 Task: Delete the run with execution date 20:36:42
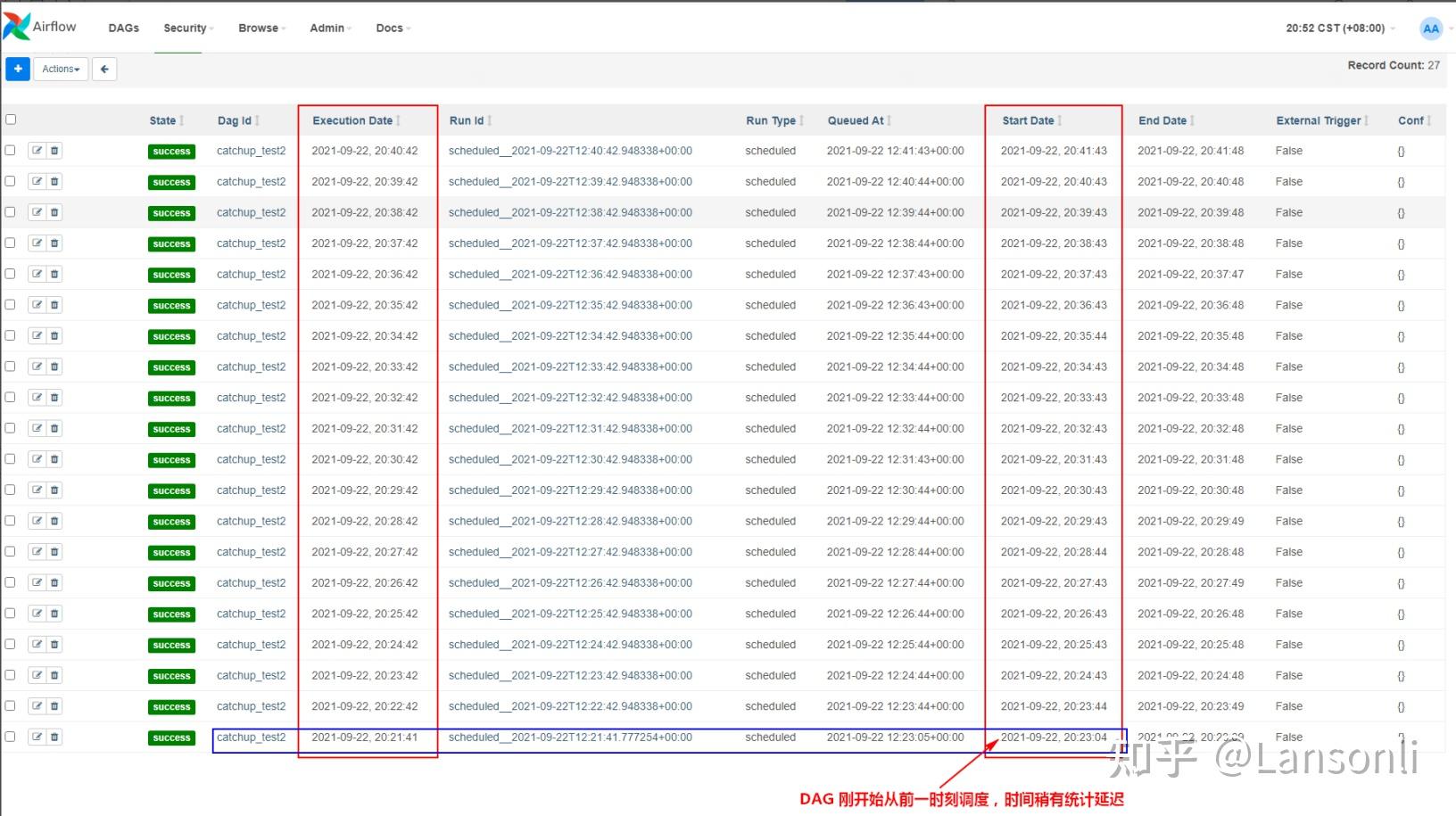(x=54, y=274)
